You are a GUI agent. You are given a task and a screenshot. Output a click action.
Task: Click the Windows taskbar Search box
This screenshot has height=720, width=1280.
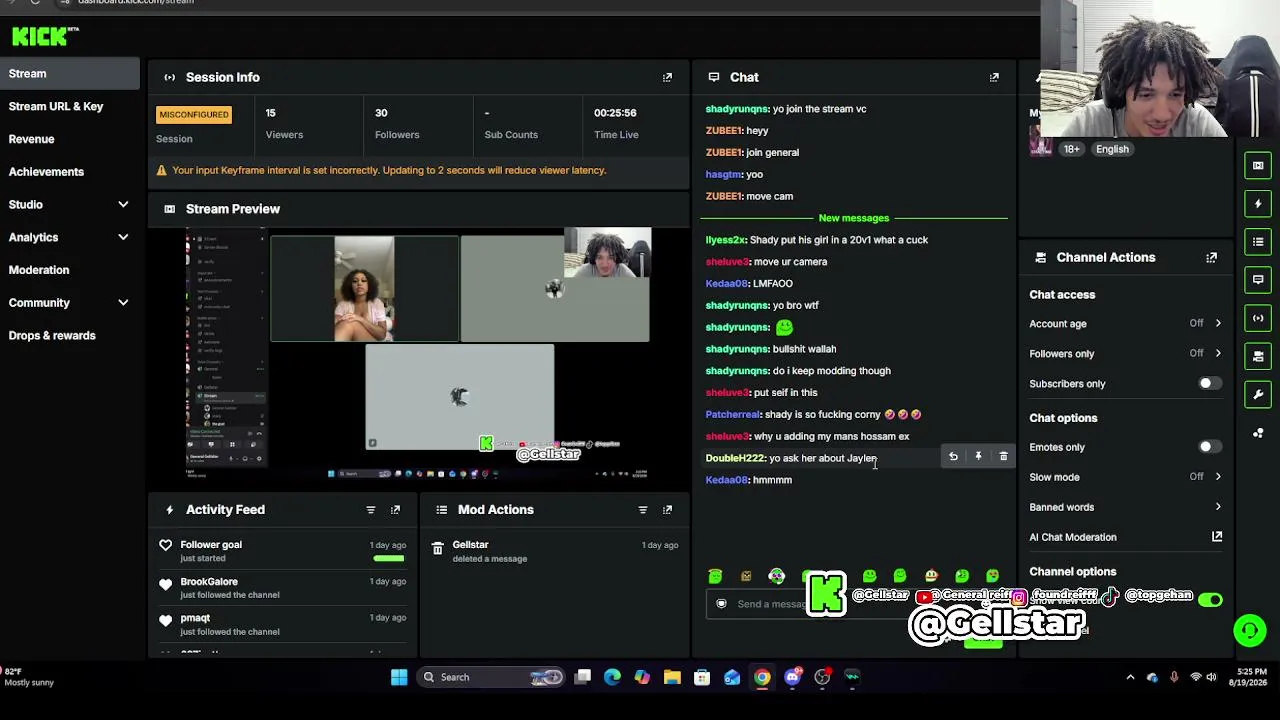490,677
